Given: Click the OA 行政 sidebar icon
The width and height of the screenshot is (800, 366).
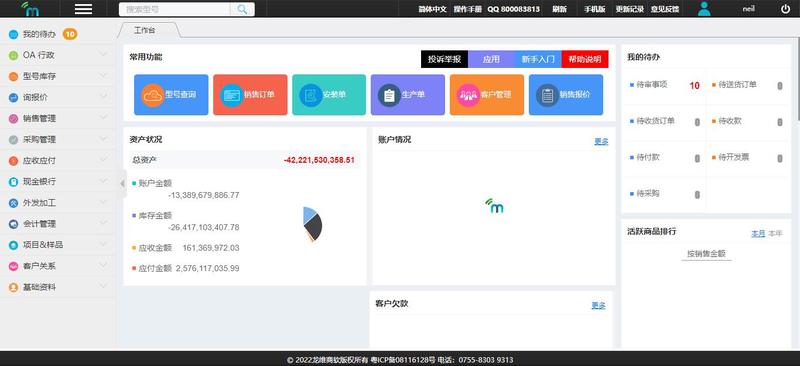Looking at the screenshot, I should click(x=13, y=55).
